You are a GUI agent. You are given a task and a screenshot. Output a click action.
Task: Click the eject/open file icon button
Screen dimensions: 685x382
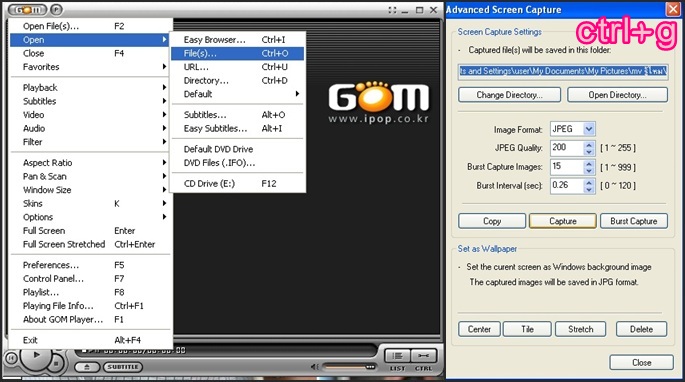(x=87, y=367)
